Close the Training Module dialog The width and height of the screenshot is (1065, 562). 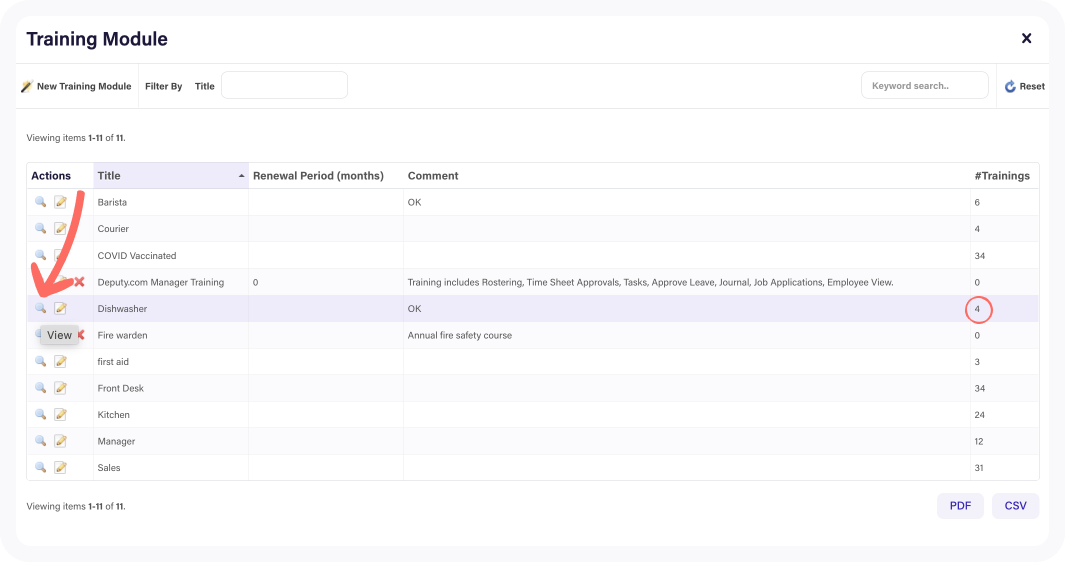(1026, 39)
